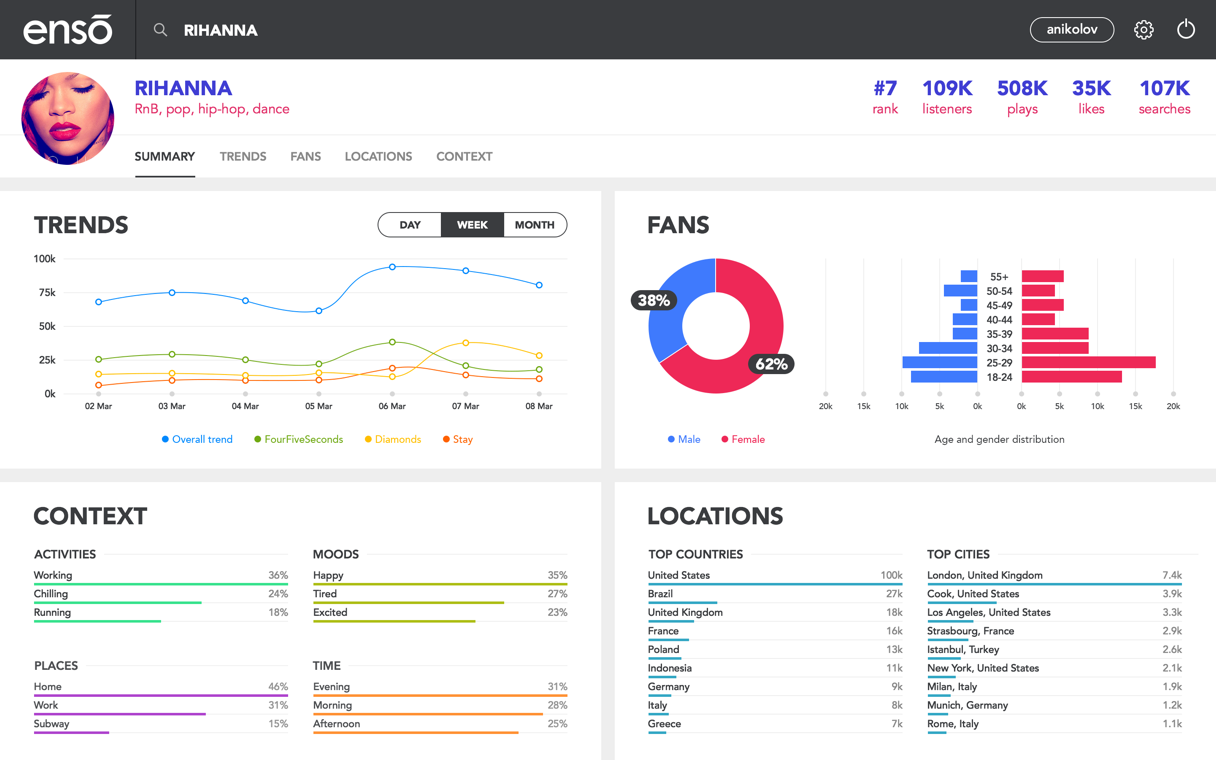Click the search magnifier icon
The width and height of the screenshot is (1216, 760).
(x=160, y=30)
